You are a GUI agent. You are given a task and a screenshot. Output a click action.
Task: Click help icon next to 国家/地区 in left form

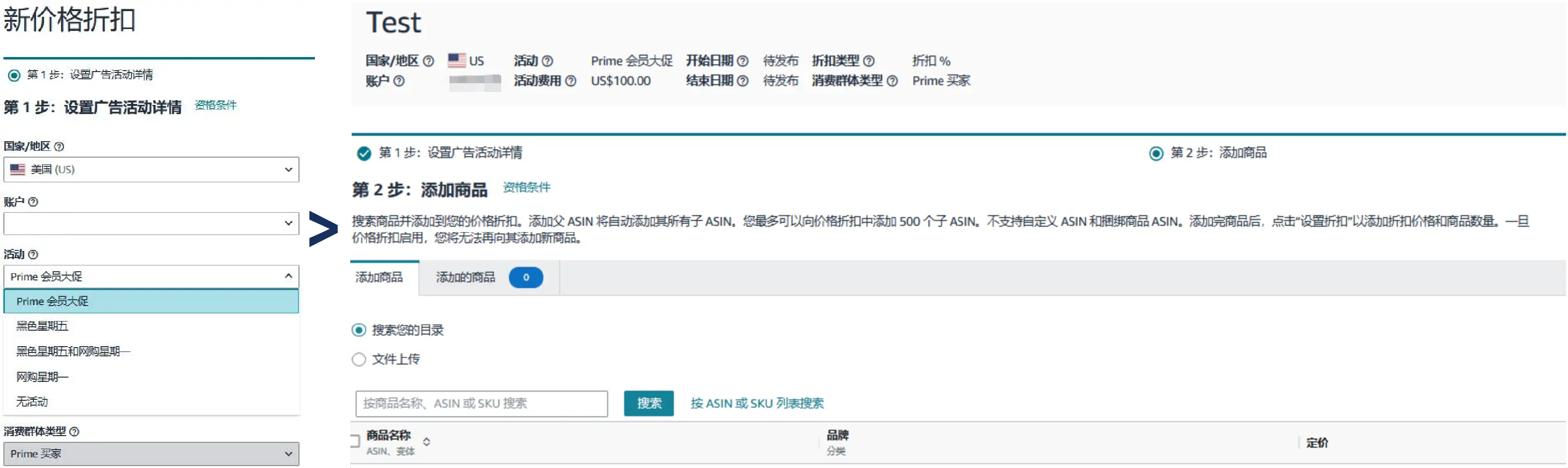point(59,146)
